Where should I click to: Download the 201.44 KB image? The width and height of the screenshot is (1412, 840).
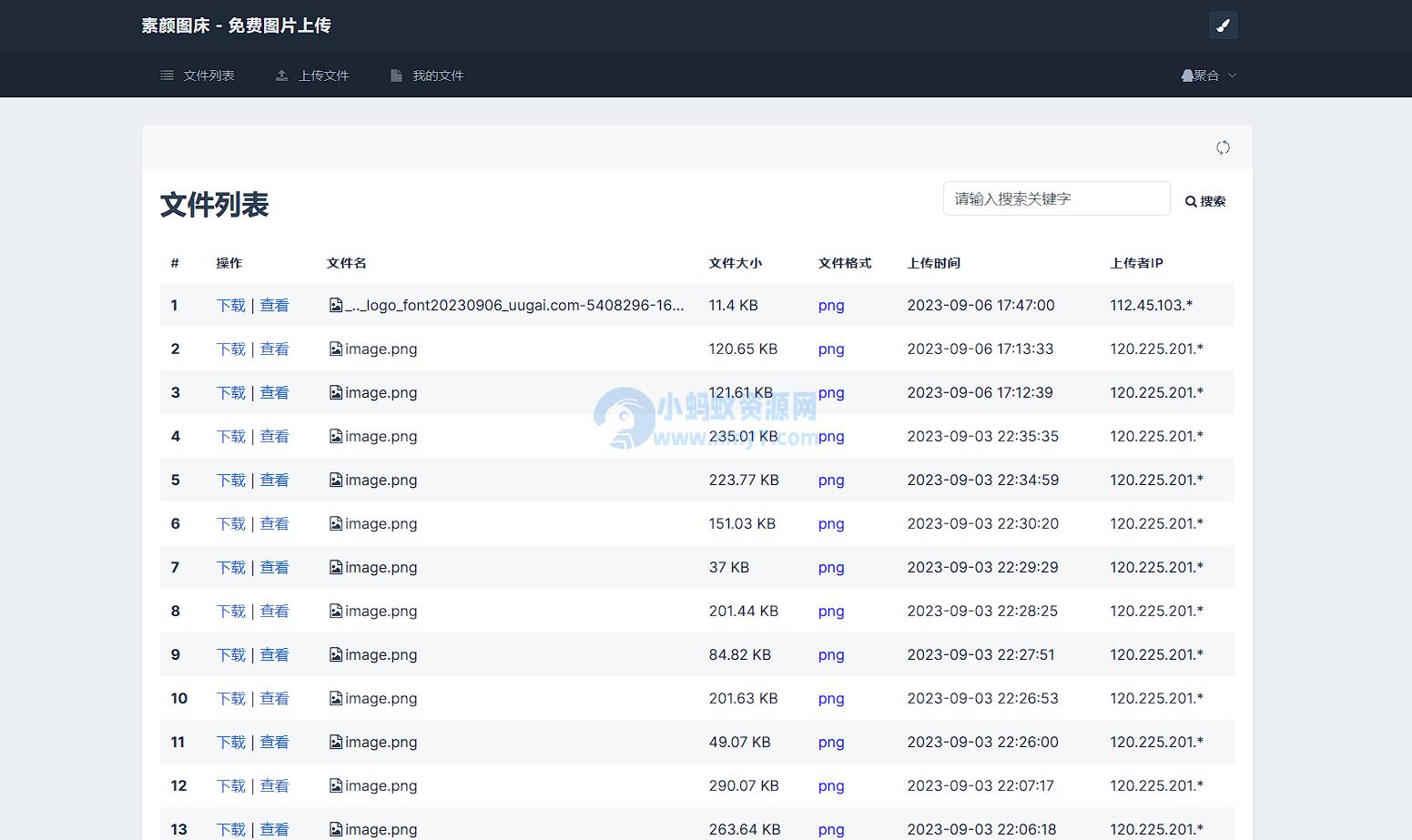(231, 611)
